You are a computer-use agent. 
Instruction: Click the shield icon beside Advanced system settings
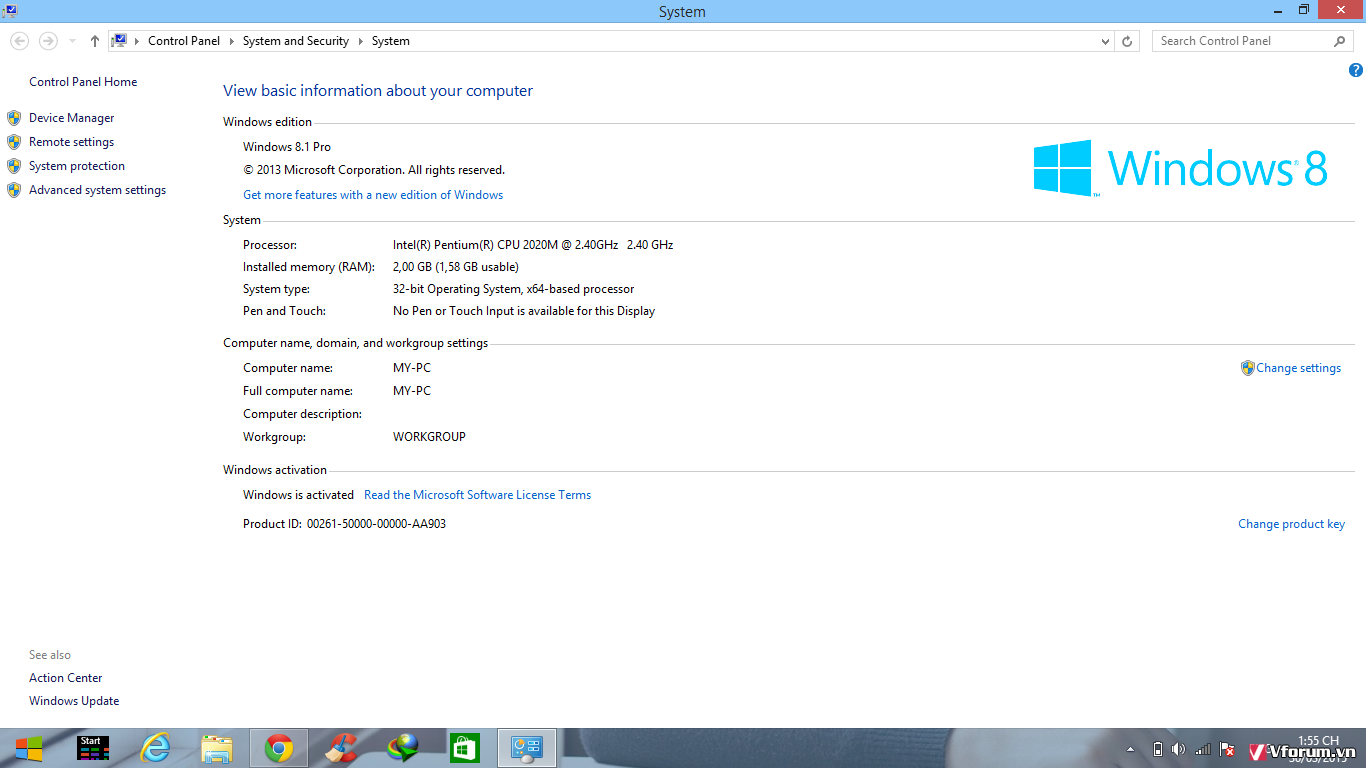pos(14,190)
